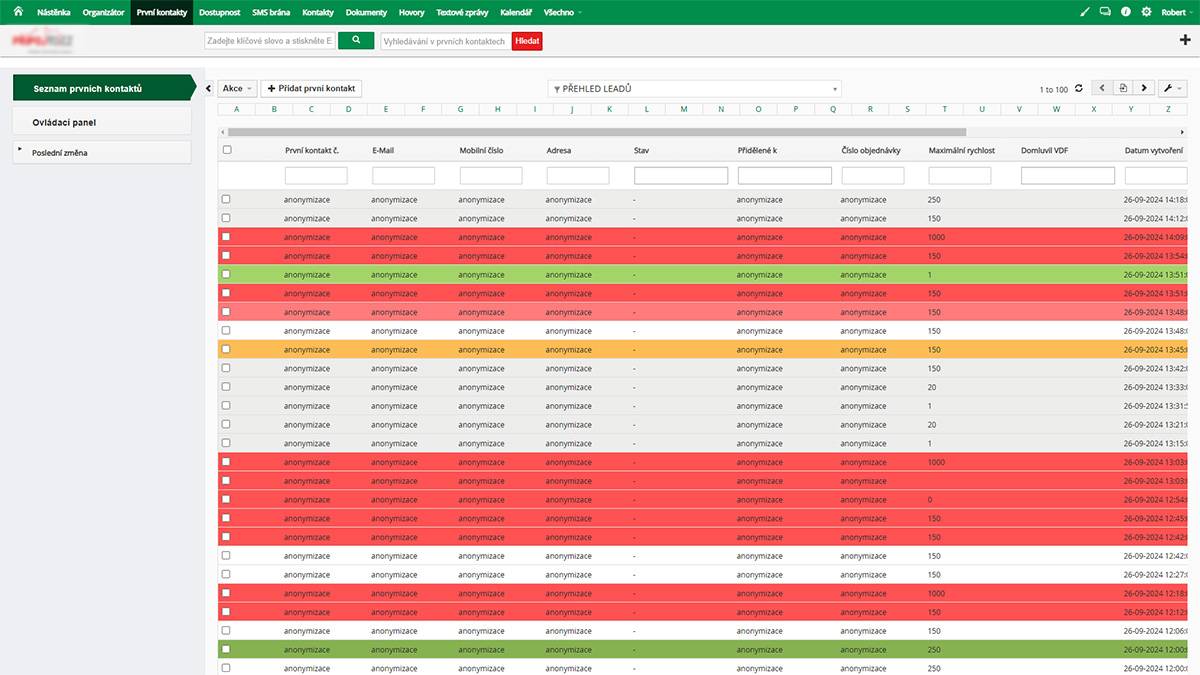This screenshot has width=1200, height=675.
Task: Click the Home icon in navbar
Action: 17,12
